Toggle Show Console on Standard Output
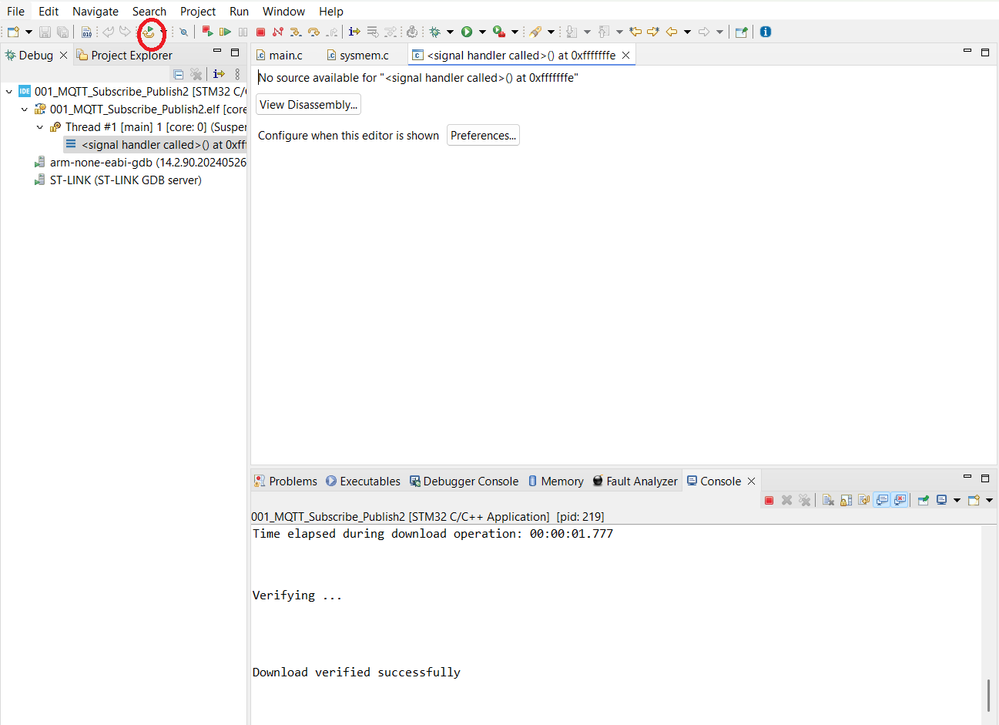Screen dimensions: 999x725 [x=882, y=500]
